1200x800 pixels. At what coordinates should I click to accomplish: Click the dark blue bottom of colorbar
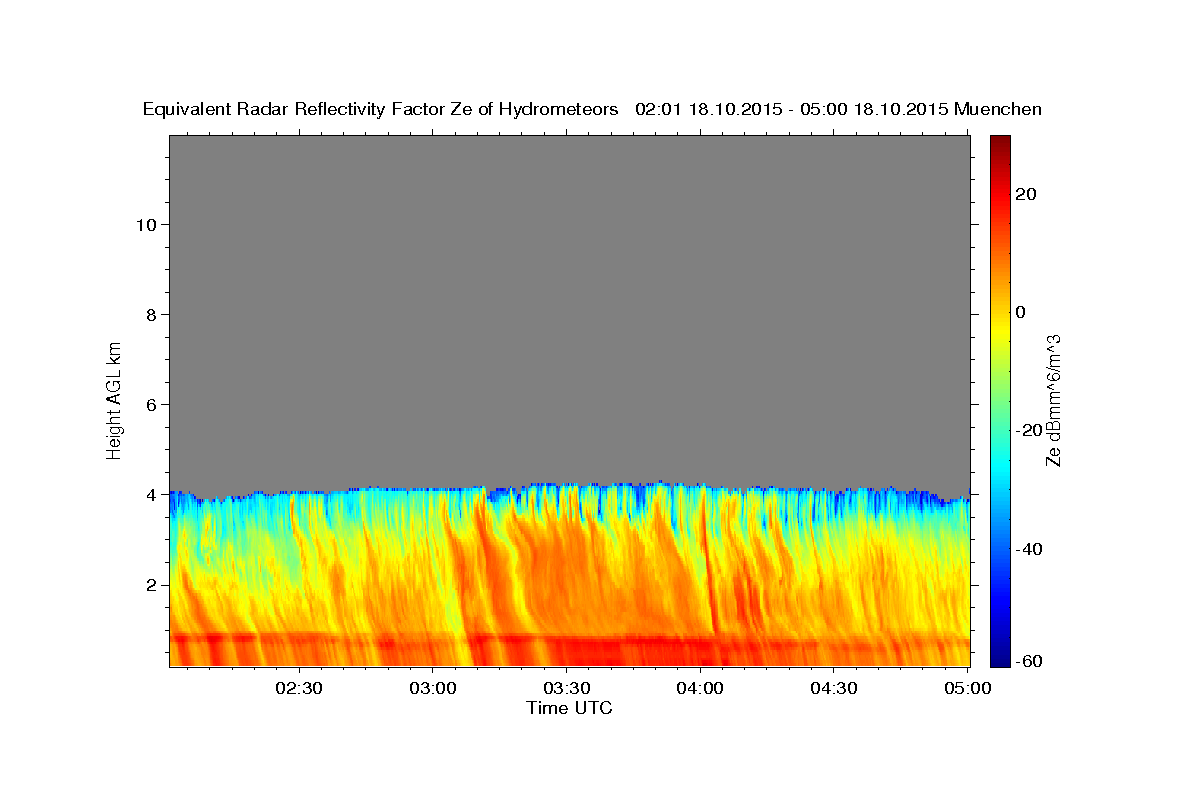[999, 658]
